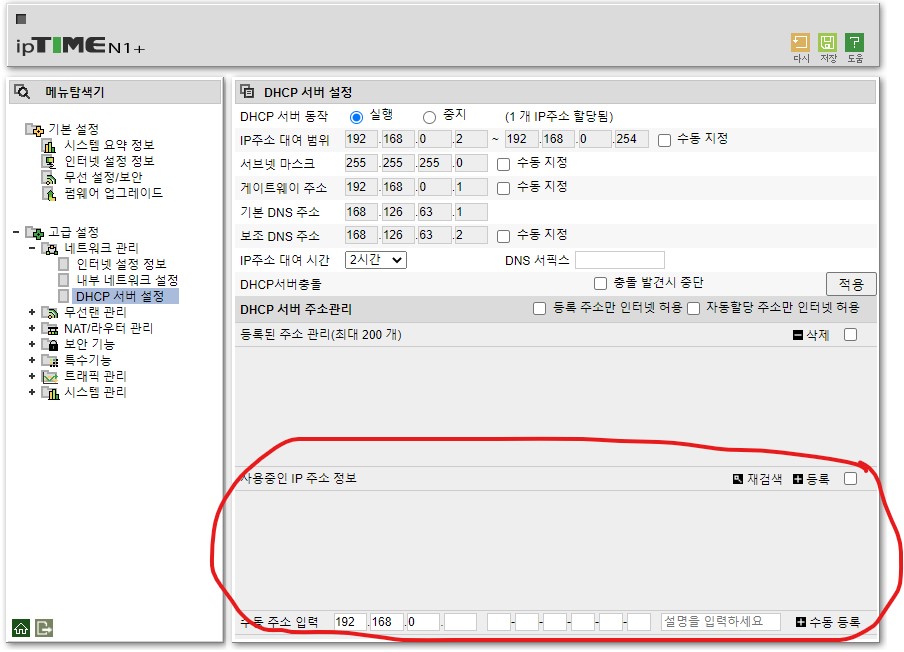Open 내부 네트워크 설정 menu item
The width and height of the screenshot is (904, 652).
coord(127,280)
